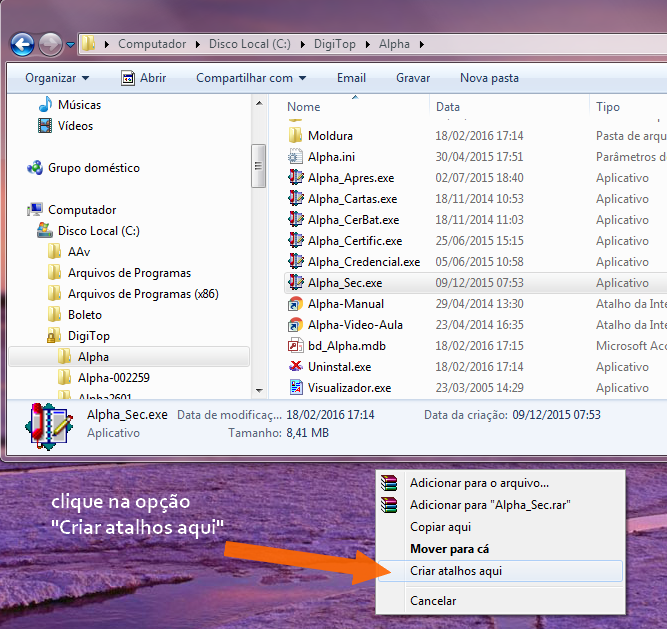Click WinRAR icon for Adicionar para o arquivo
This screenshot has width=667, height=629.
click(389, 483)
